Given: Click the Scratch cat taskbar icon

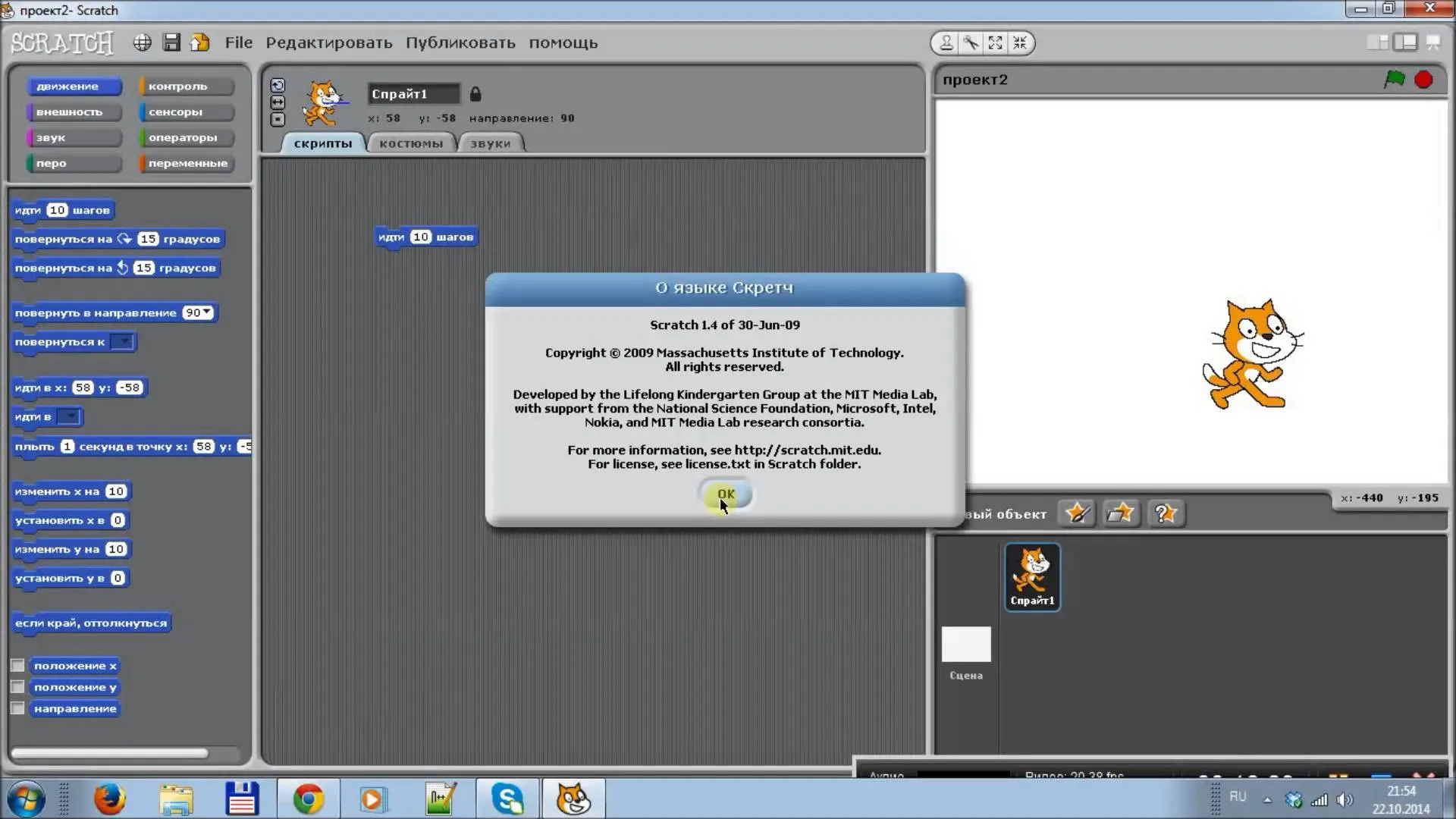Looking at the screenshot, I should pos(573,799).
